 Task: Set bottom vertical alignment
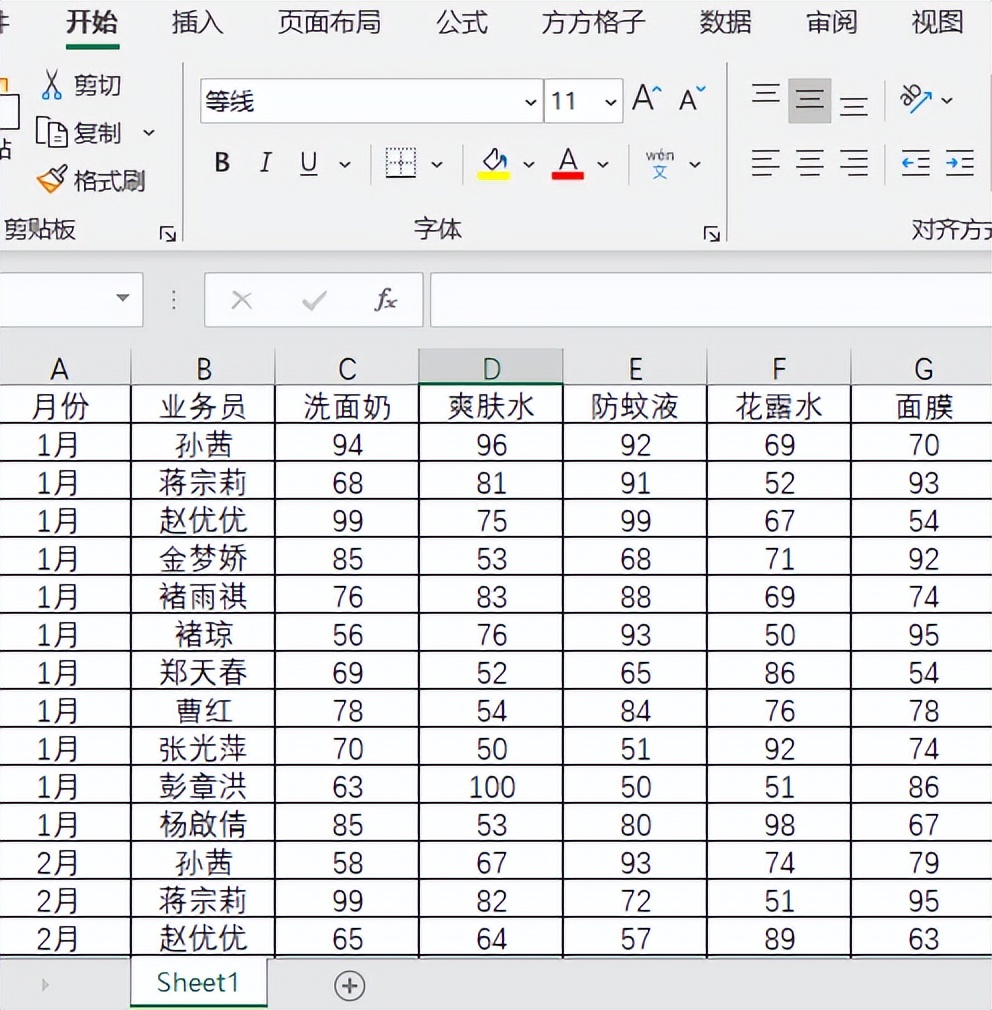(x=854, y=106)
